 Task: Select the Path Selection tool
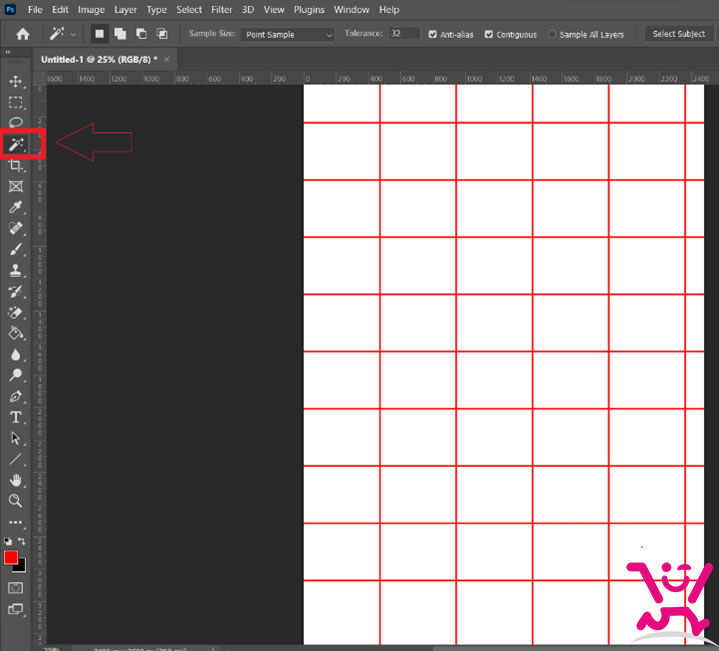[16, 438]
